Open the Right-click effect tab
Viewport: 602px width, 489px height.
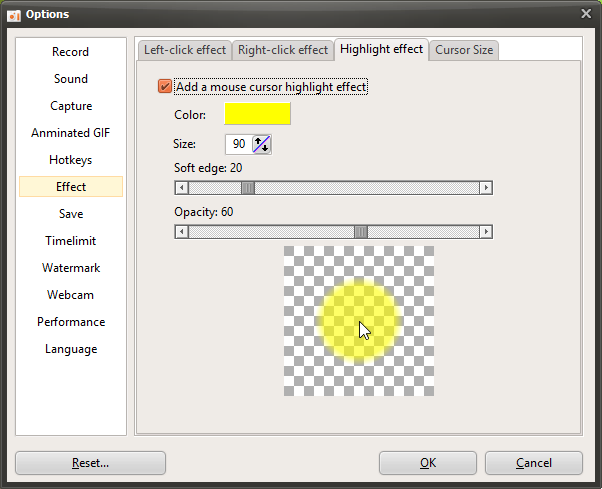[x=283, y=50]
